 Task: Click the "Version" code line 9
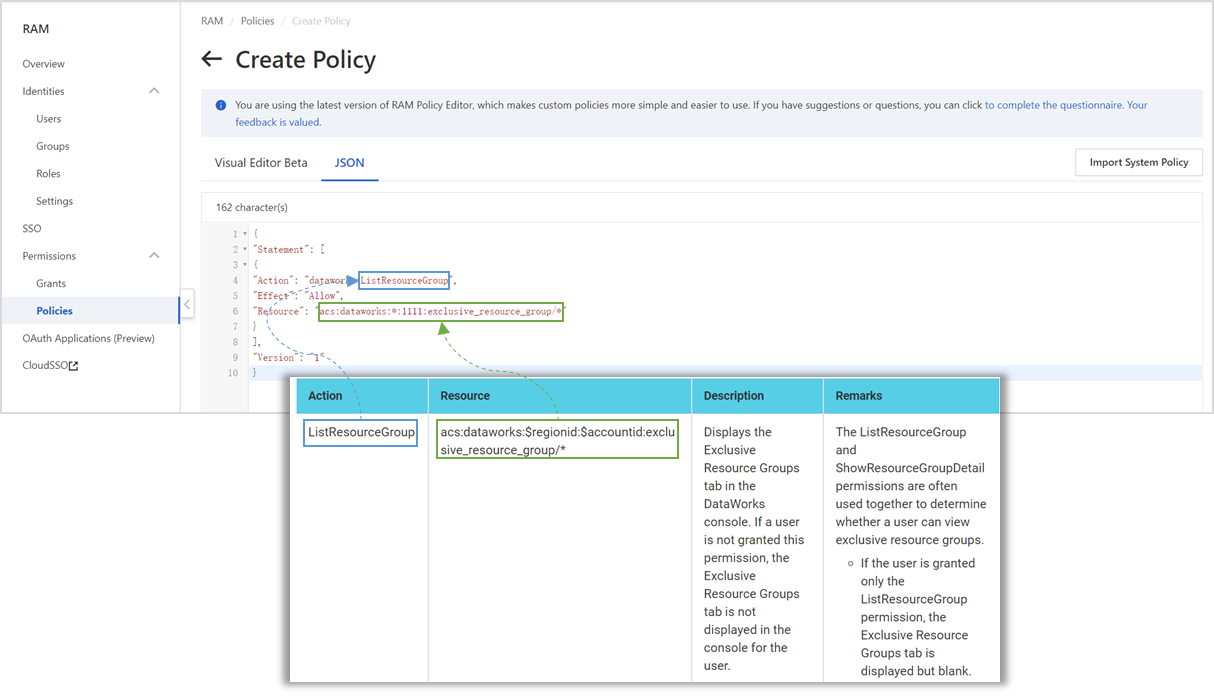click(289, 358)
